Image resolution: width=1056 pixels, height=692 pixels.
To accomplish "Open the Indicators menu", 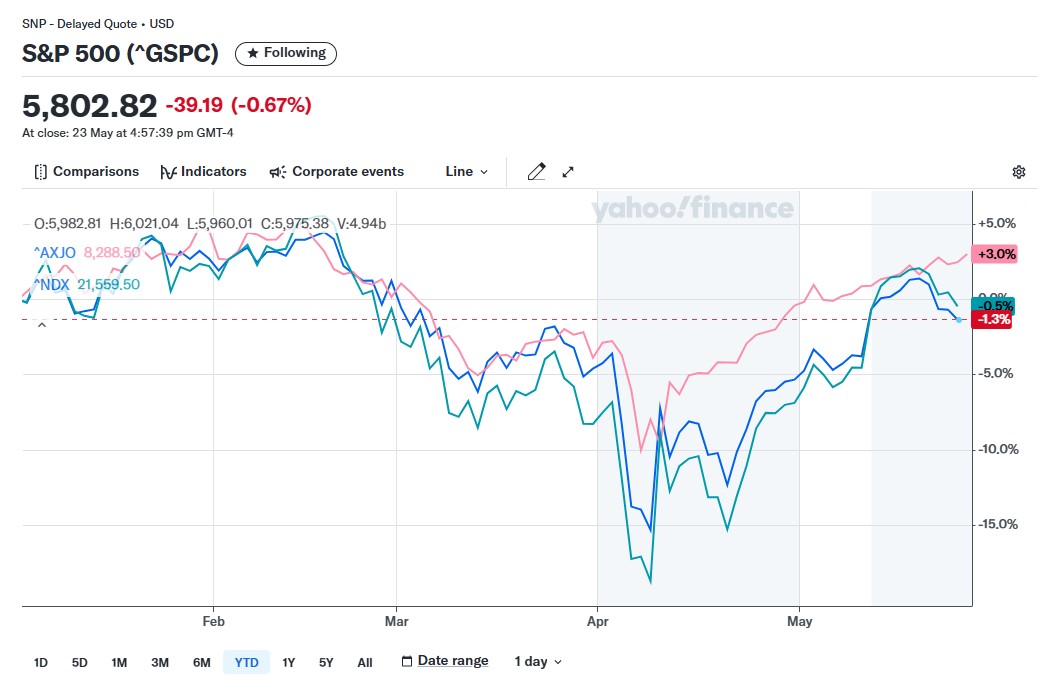I will (x=203, y=172).
